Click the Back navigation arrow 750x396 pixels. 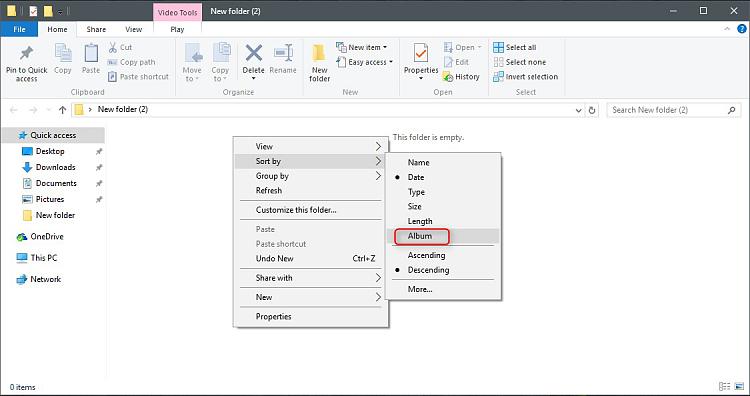[13, 110]
